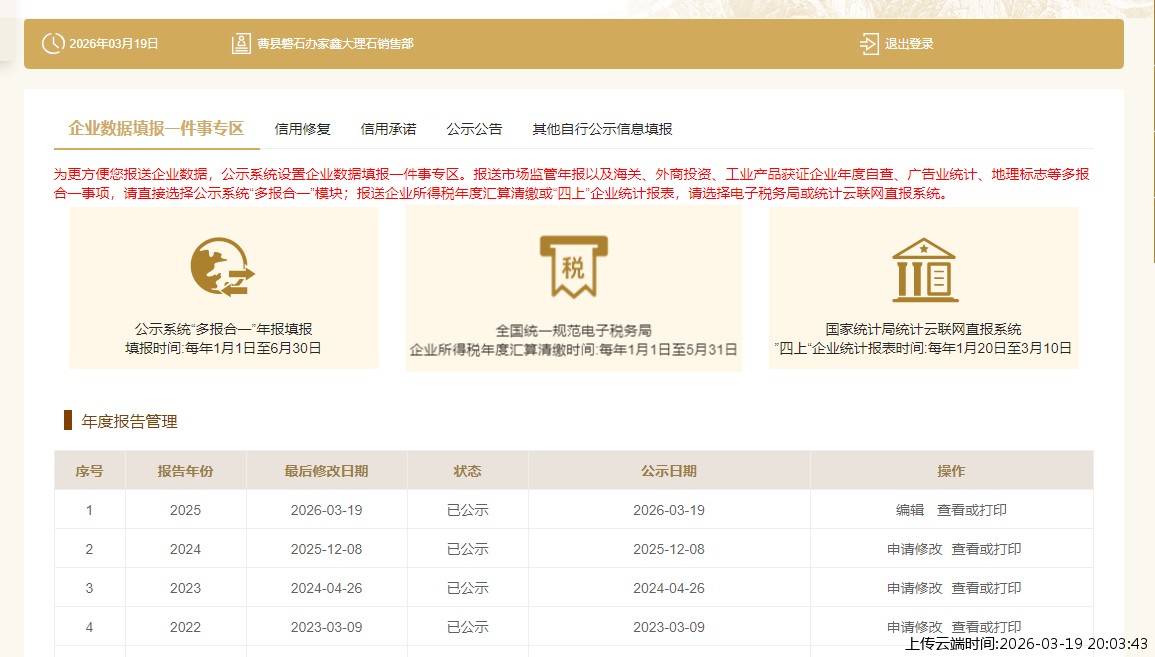Go to the 信用承诺 tab

click(388, 129)
